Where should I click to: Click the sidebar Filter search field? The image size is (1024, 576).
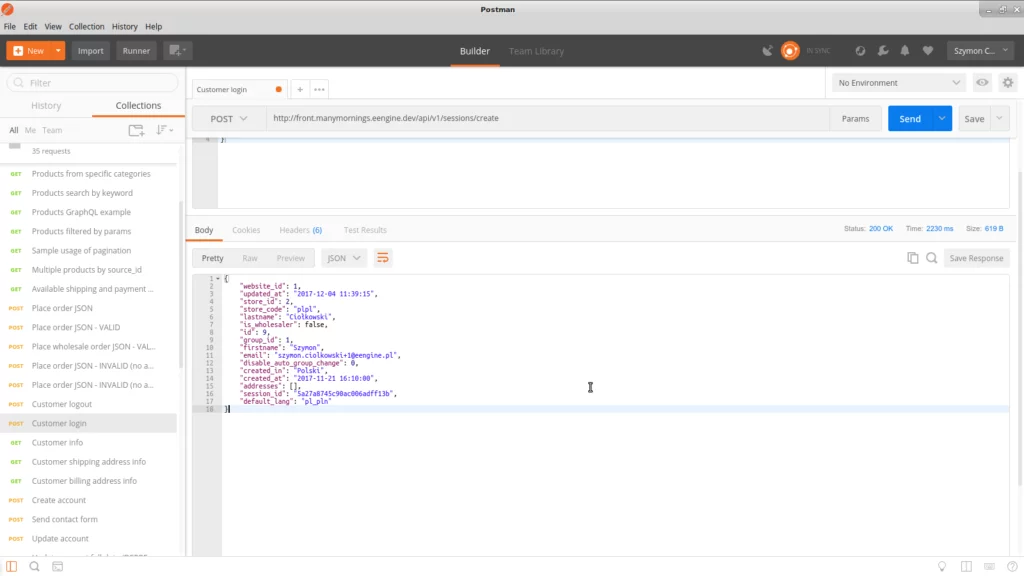click(x=93, y=83)
